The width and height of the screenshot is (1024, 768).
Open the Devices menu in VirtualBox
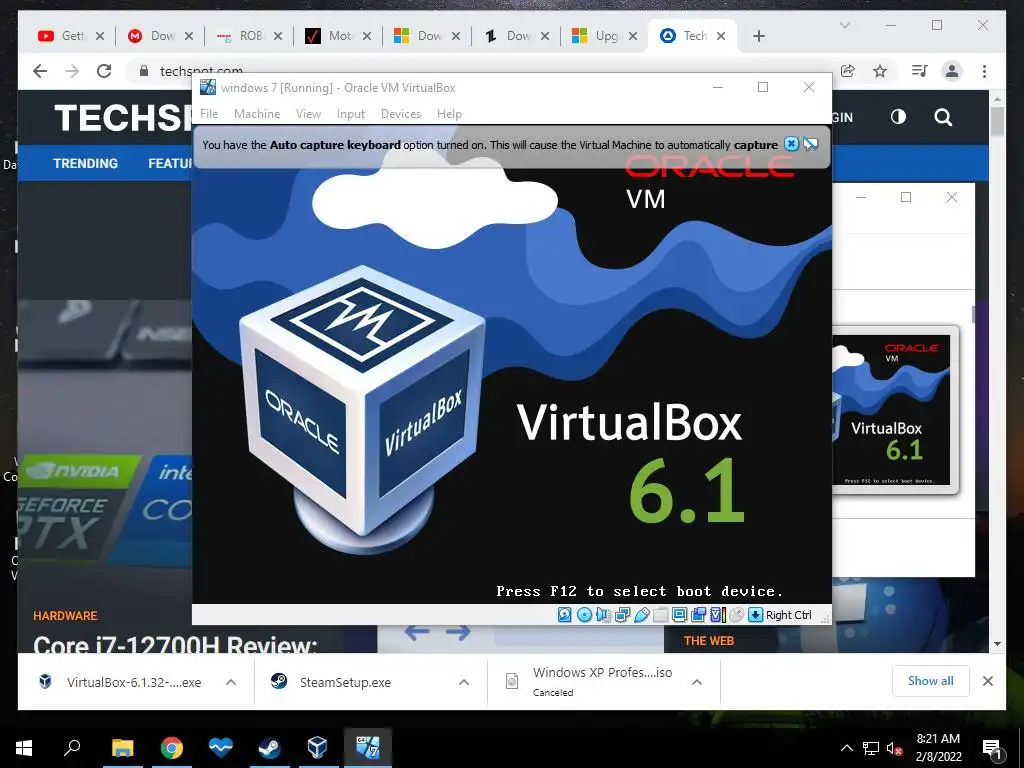(401, 114)
